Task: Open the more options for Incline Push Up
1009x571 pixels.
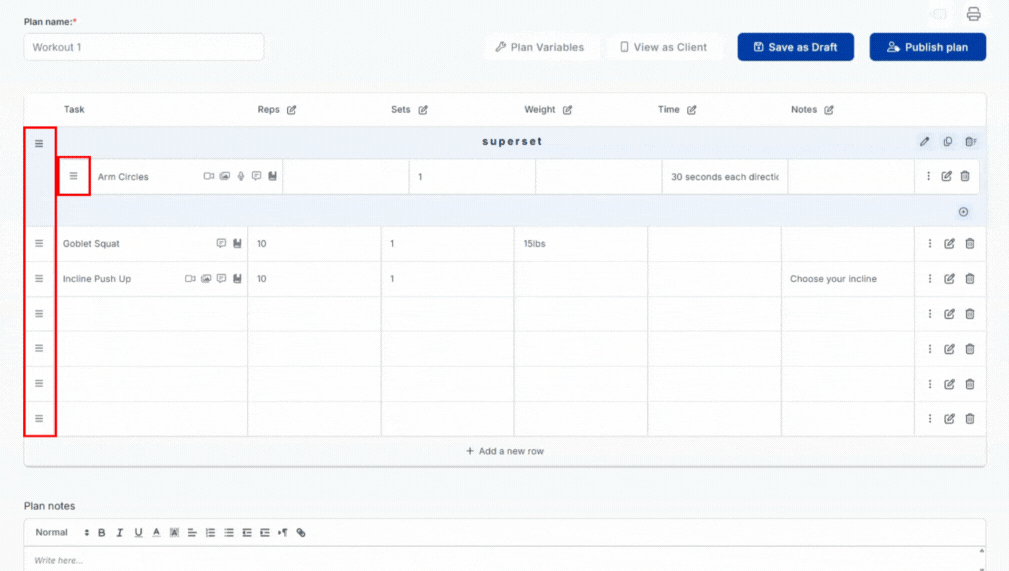Action: tap(930, 279)
